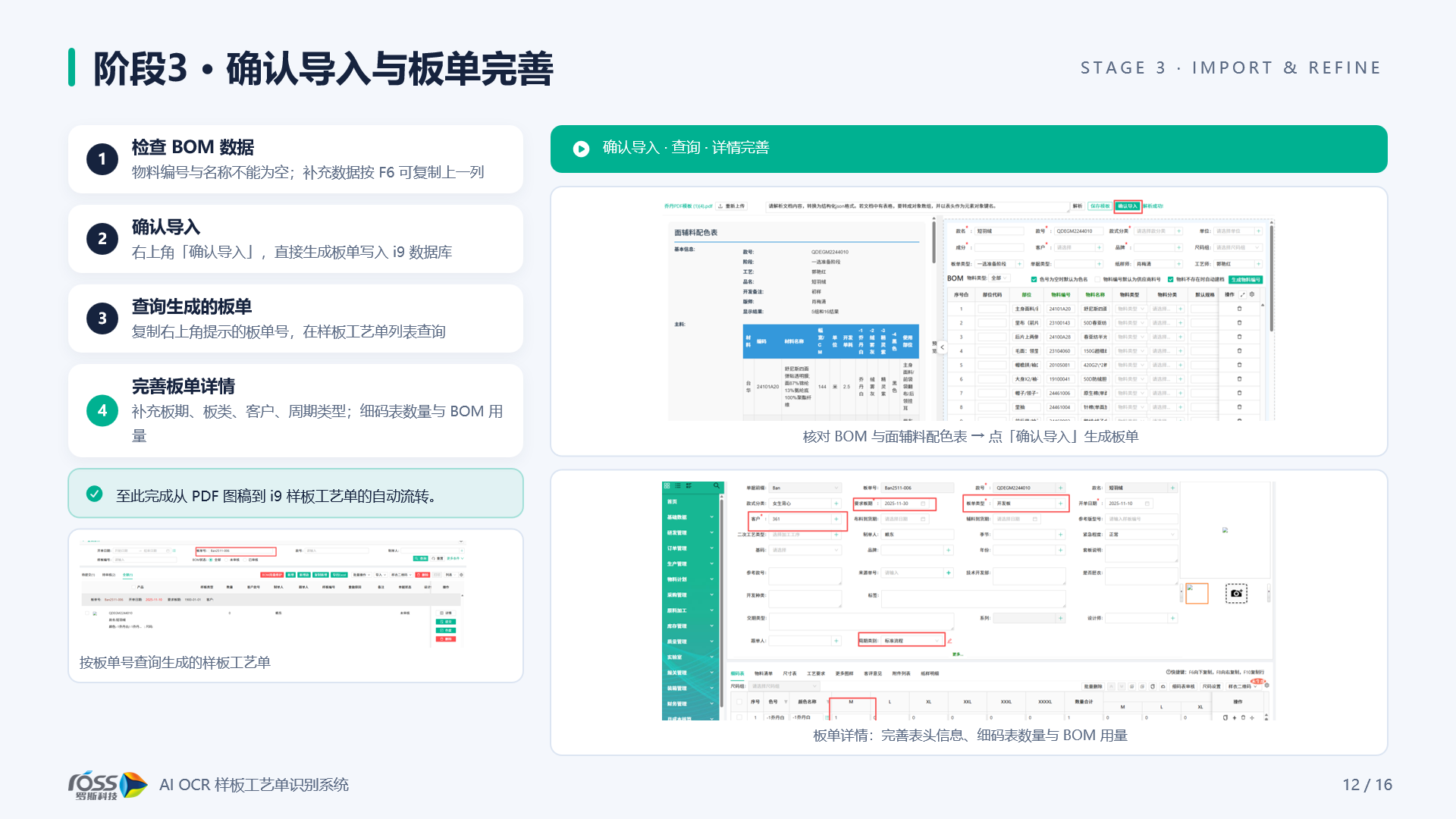
Task: Click the orange-bordered image thumbnail
Action: point(1197,593)
